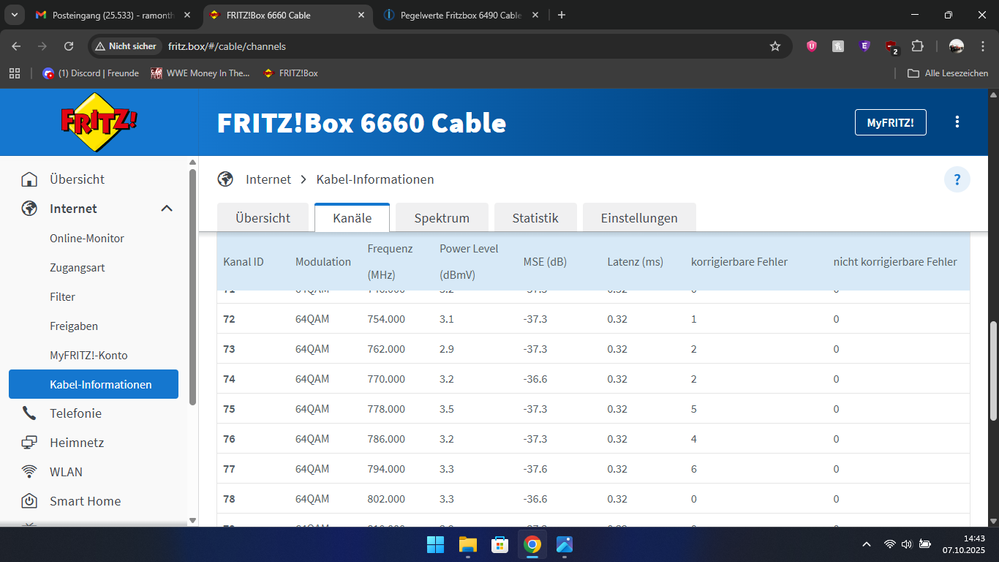This screenshot has height=562, width=999.
Task: Open Freigaben submenu entry
Action: 74,326
